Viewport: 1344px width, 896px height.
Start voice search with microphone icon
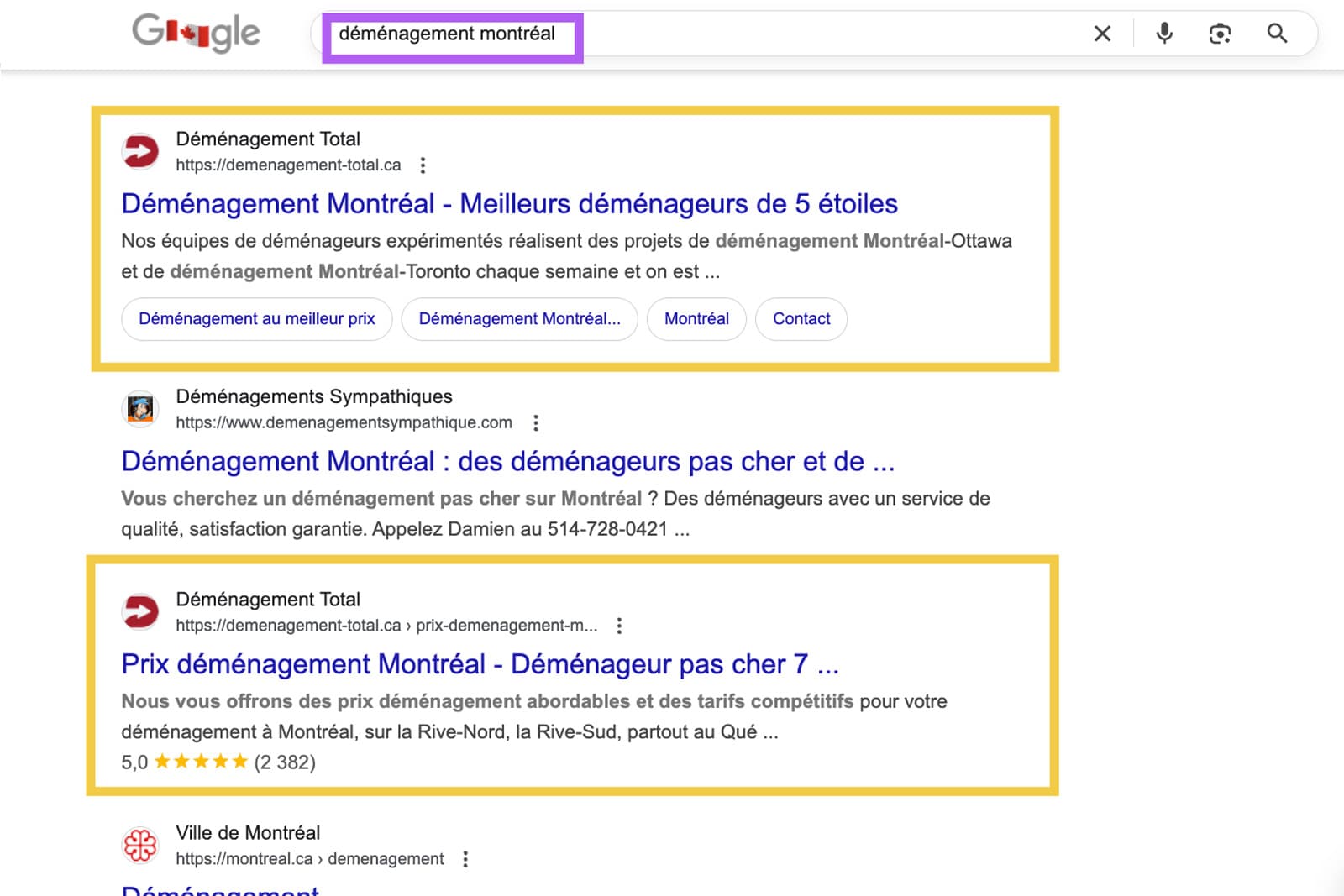(x=1164, y=34)
